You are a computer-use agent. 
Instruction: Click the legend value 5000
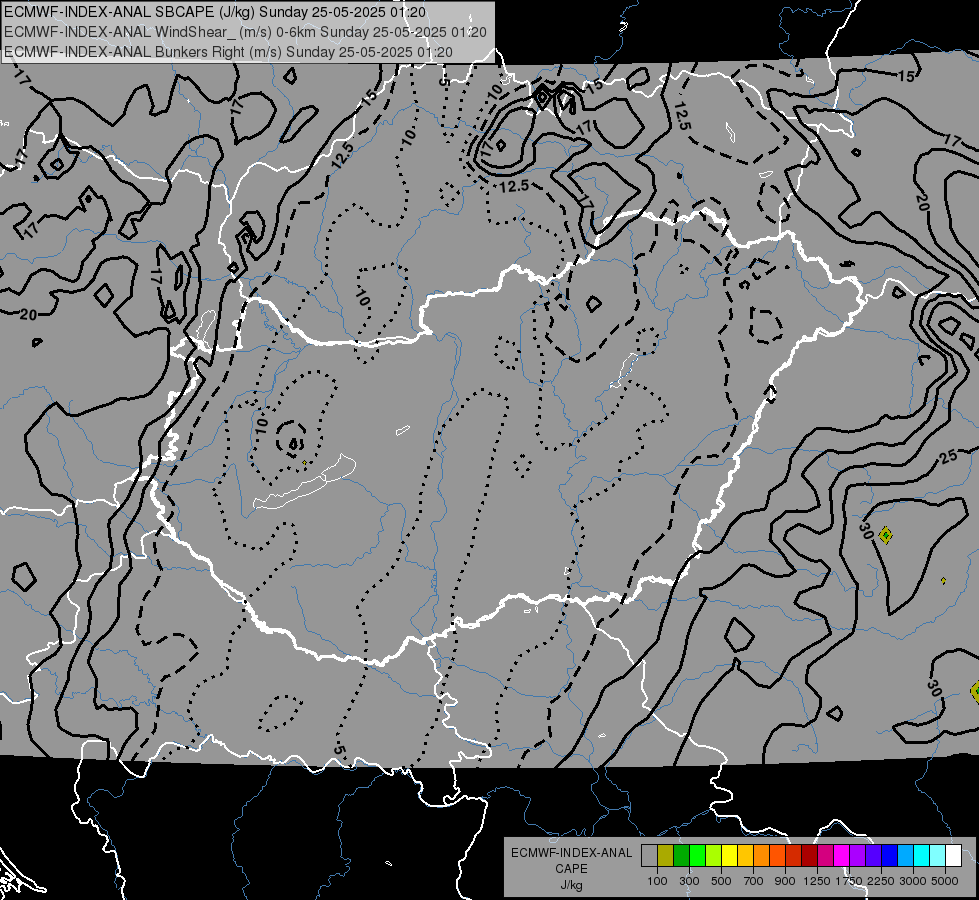pyautogui.click(x=945, y=881)
